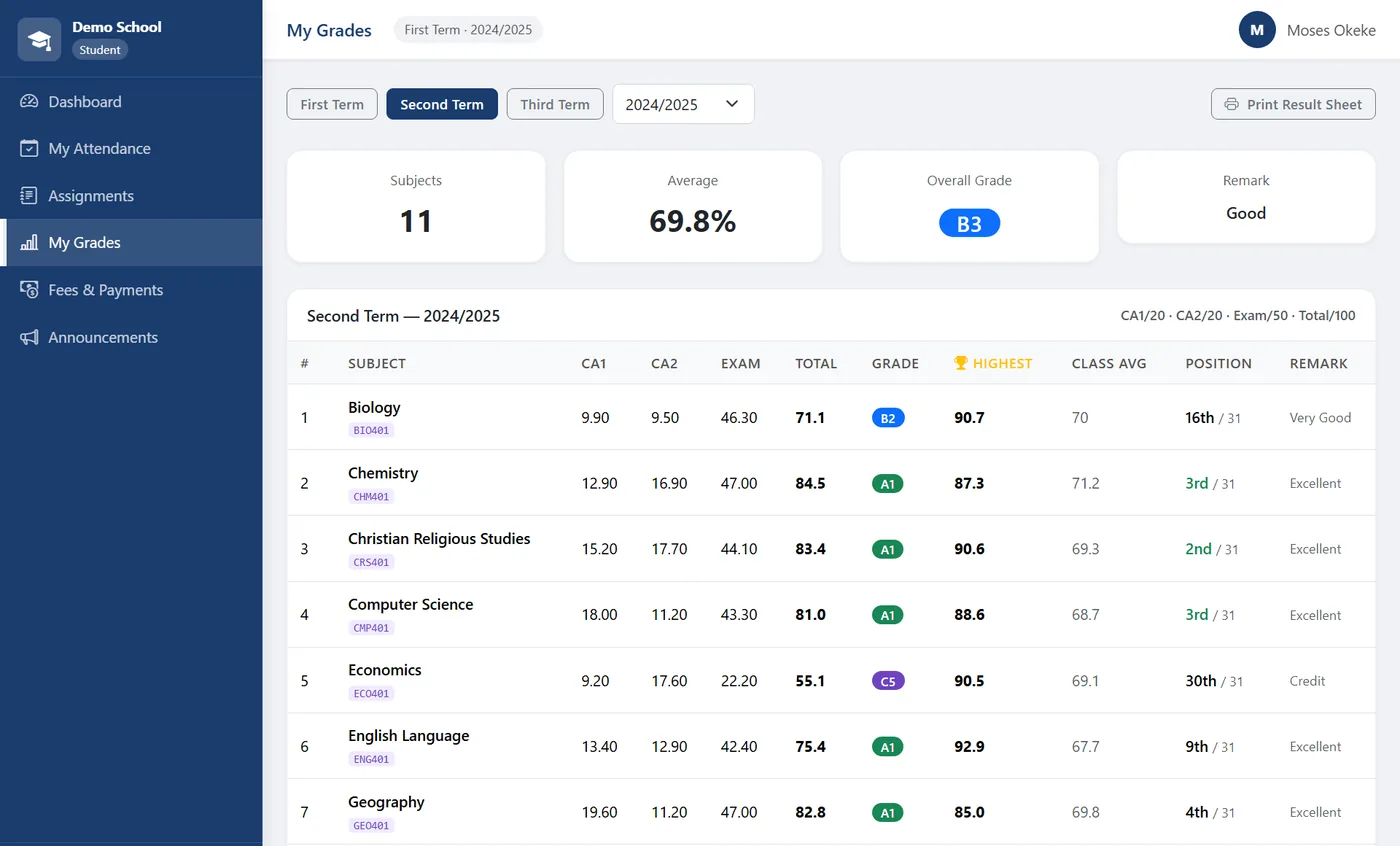Viewport: 1400px width, 846px height.
Task: Click the English Language subject name
Action: click(x=408, y=736)
